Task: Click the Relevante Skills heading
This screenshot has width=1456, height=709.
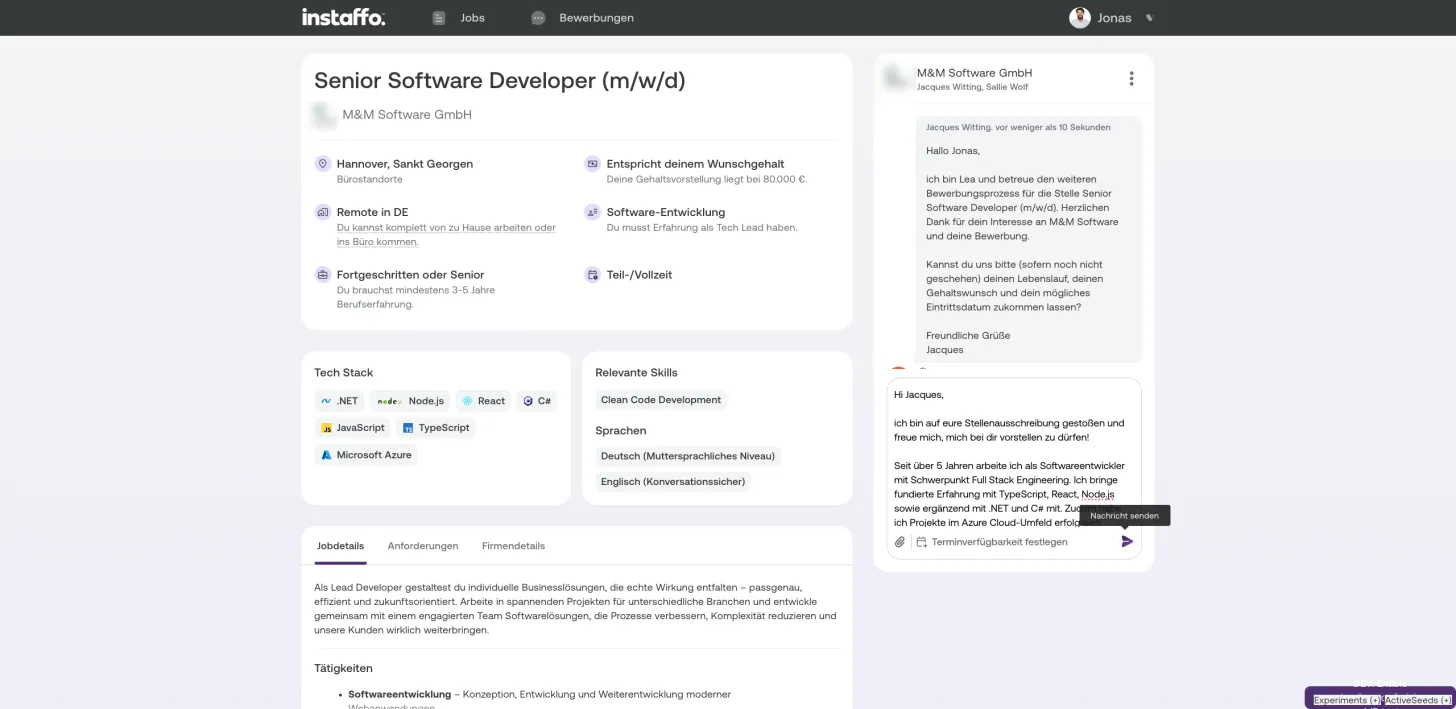Action: (x=636, y=373)
